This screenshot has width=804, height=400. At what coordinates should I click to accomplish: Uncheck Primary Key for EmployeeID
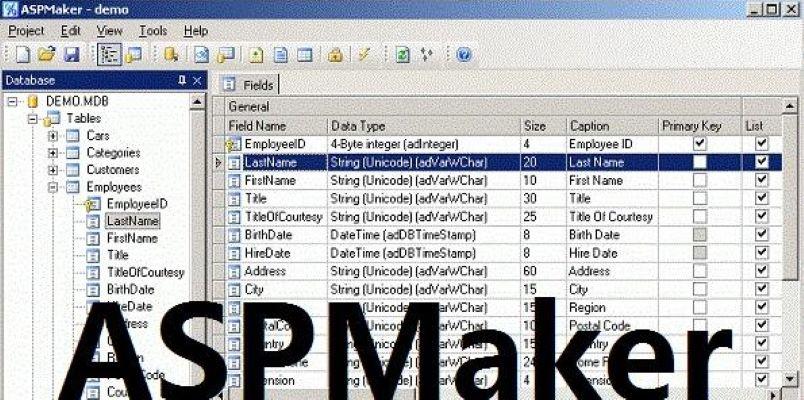coord(699,144)
